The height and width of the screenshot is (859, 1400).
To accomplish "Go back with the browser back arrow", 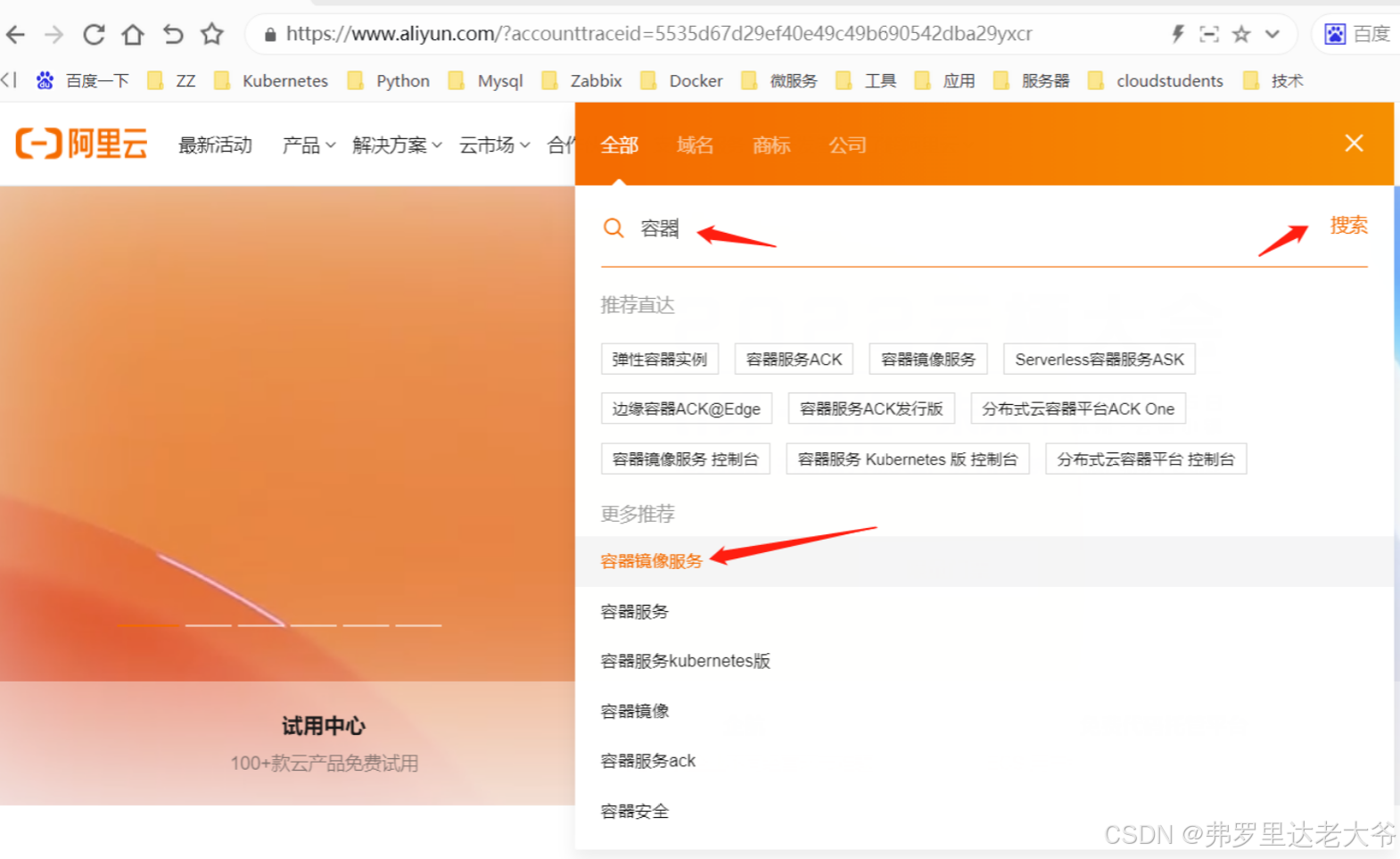I will 15,35.
